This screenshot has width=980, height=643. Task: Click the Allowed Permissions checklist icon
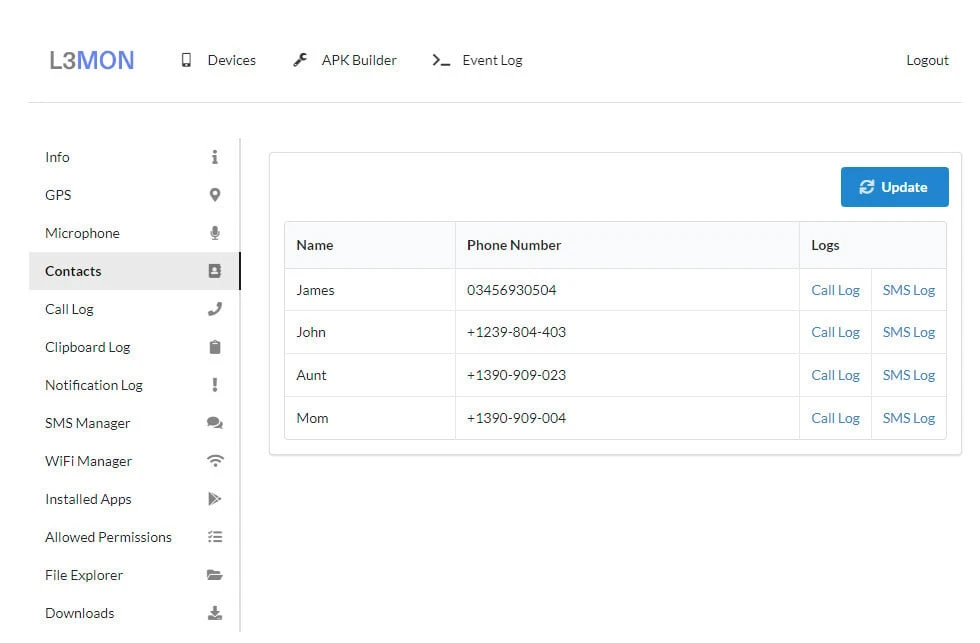point(214,537)
